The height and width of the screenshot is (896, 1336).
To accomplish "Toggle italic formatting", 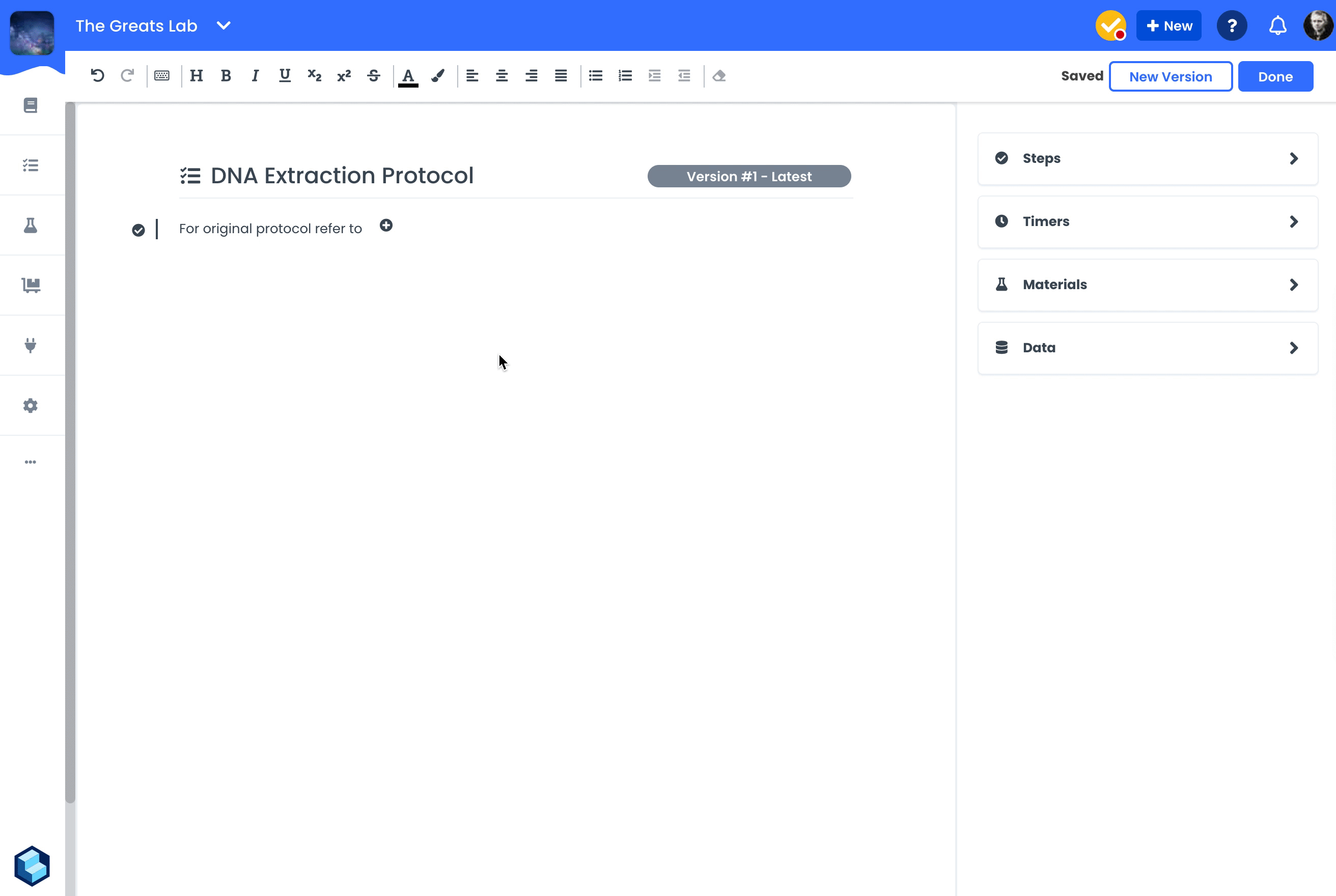I will click(x=255, y=75).
